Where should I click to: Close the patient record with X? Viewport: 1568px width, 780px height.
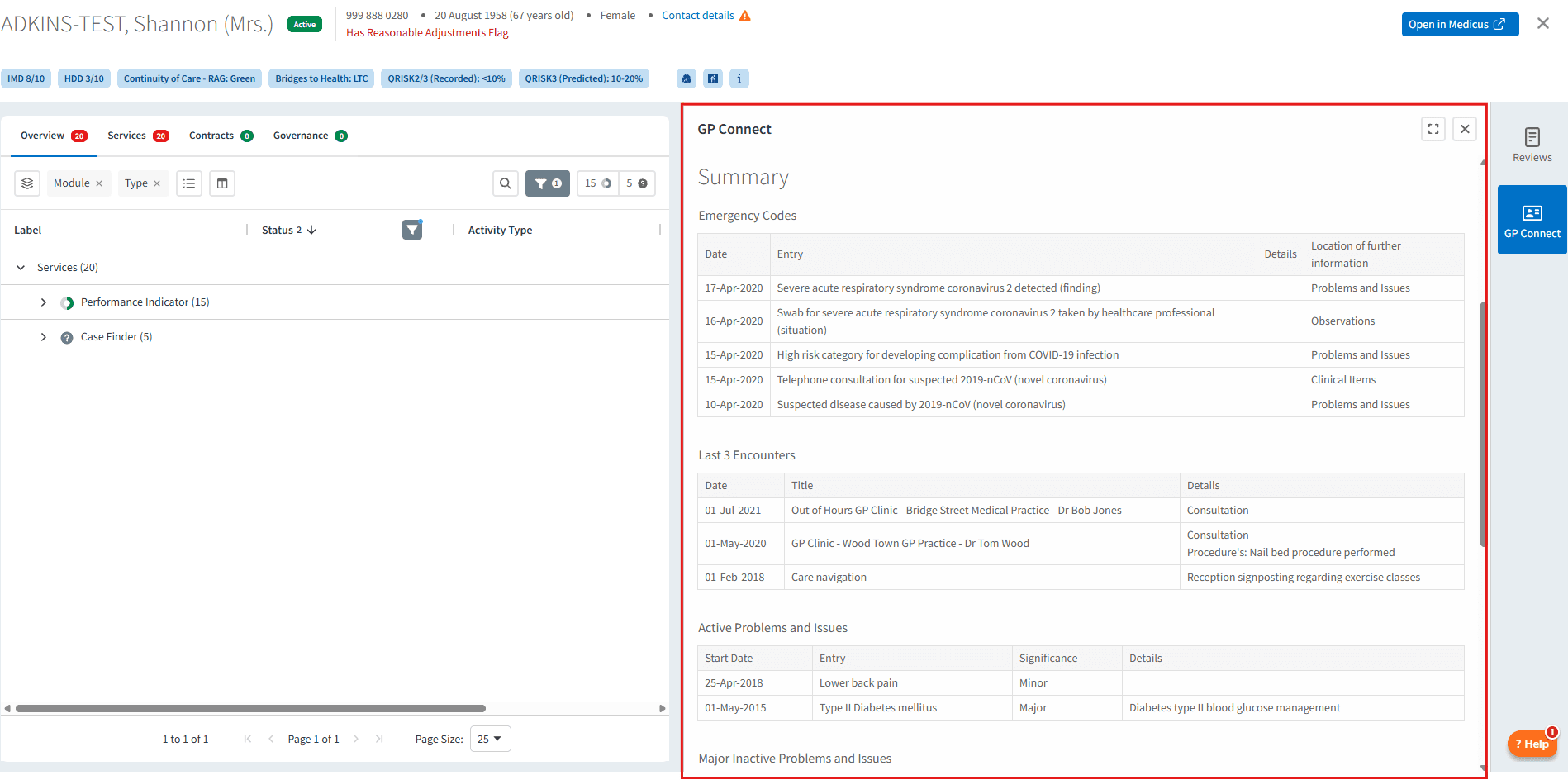[1543, 24]
